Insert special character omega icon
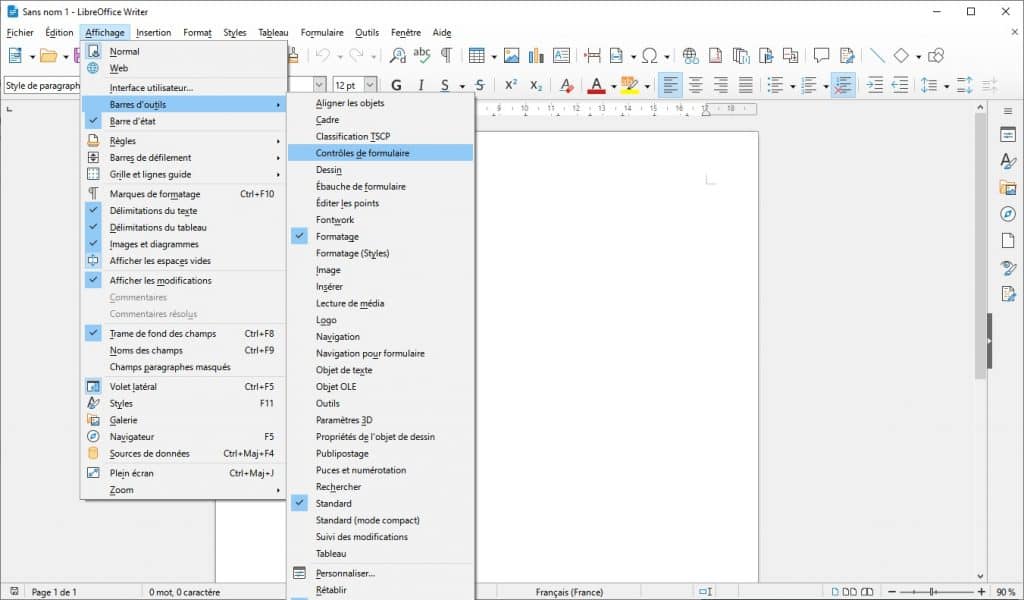This screenshot has width=1024, height=600. click(x=649, y=55)
